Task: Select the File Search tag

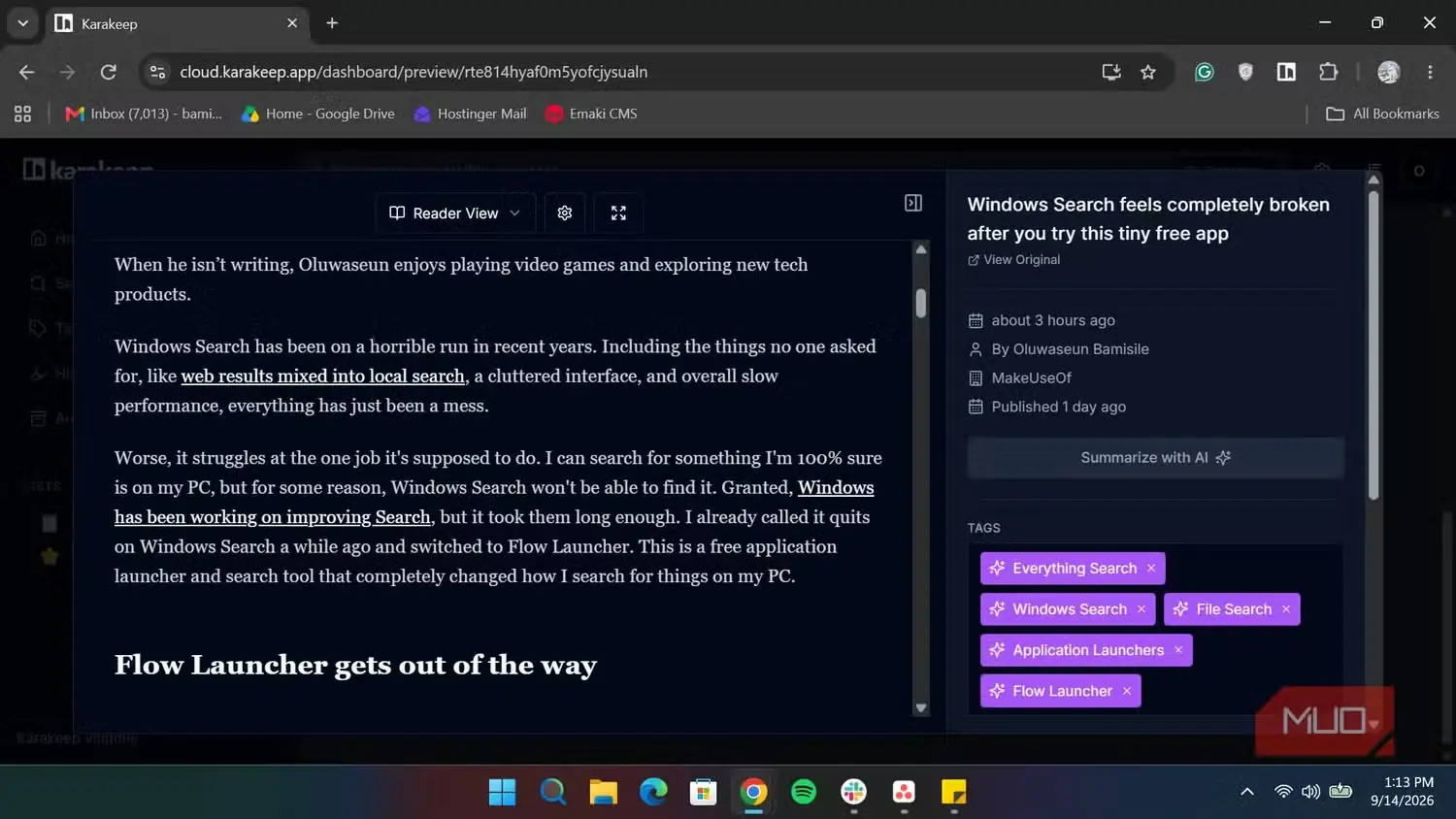Action: (1234, 609)
